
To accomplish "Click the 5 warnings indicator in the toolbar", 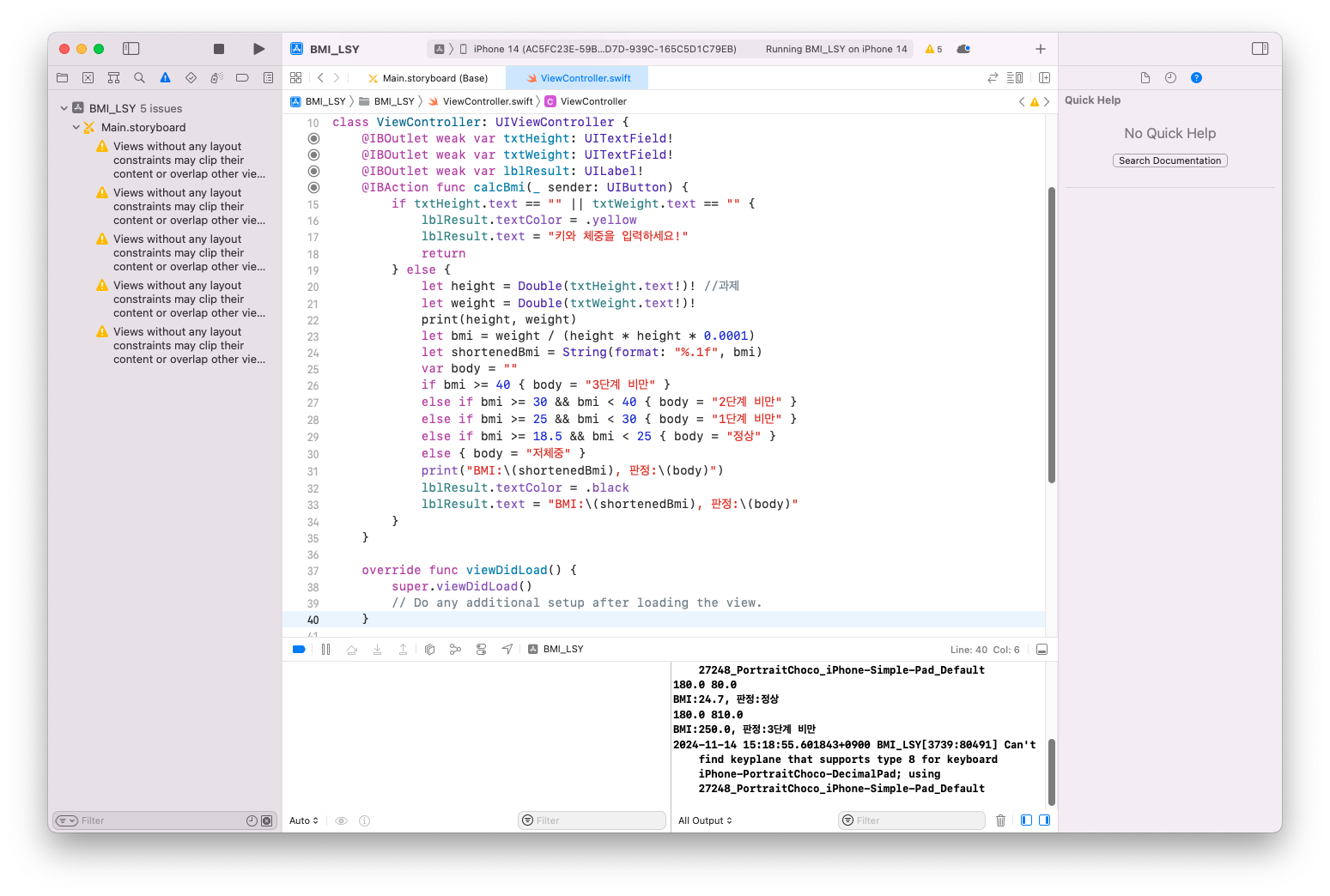I will (x=933, y=49).
